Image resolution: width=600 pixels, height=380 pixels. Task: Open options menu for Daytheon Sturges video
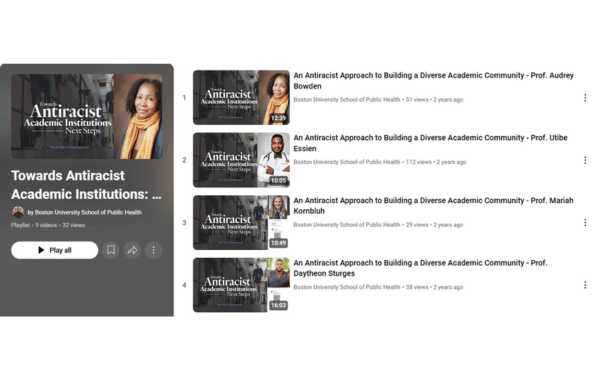click(585, 285)
